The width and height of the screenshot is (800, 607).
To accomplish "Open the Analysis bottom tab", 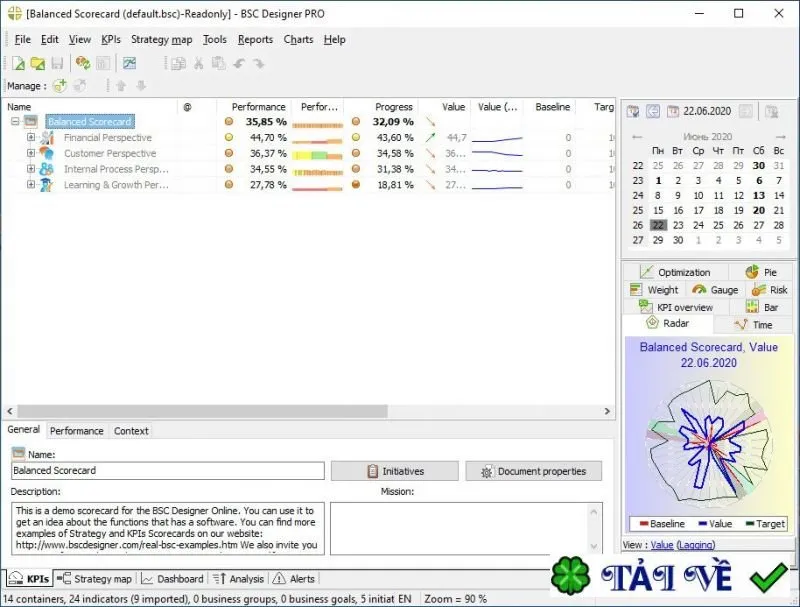I will tap(238, 579).
